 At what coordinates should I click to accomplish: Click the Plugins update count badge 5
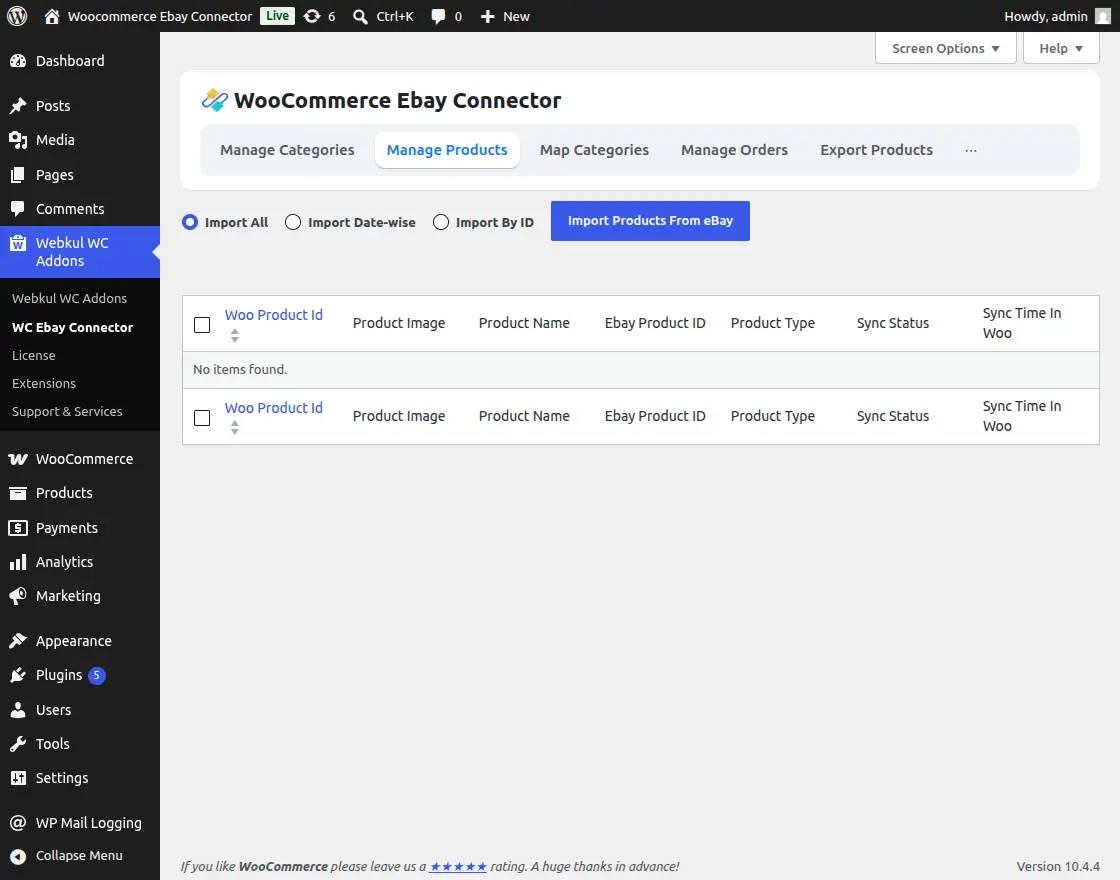click(96, 675)
